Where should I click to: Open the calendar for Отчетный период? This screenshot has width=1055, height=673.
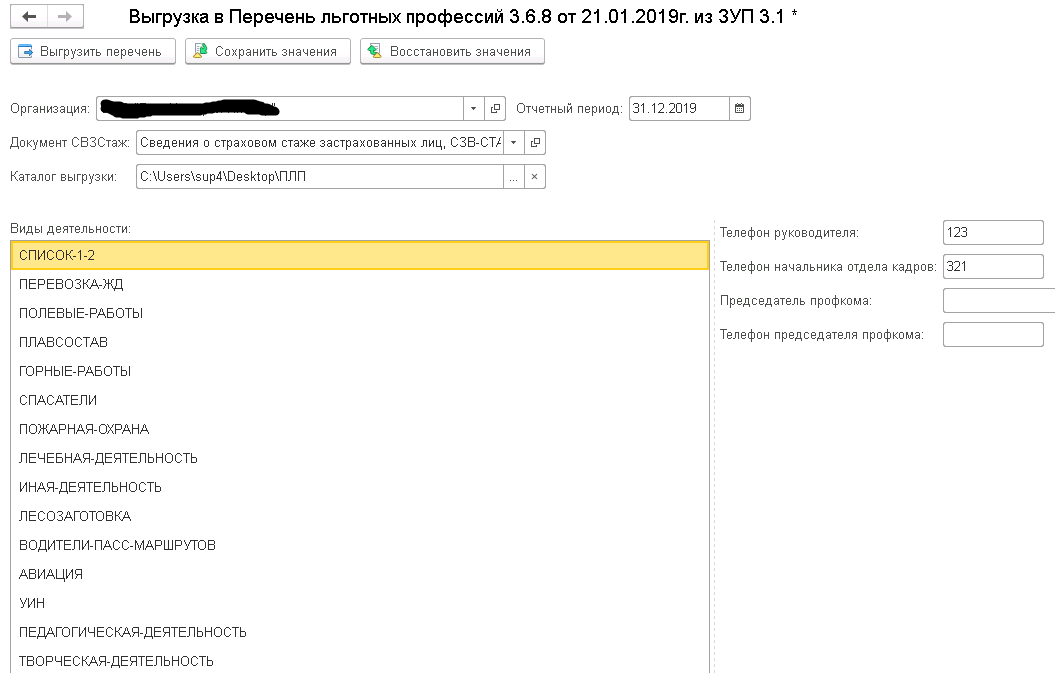click(x=739, y=108)
